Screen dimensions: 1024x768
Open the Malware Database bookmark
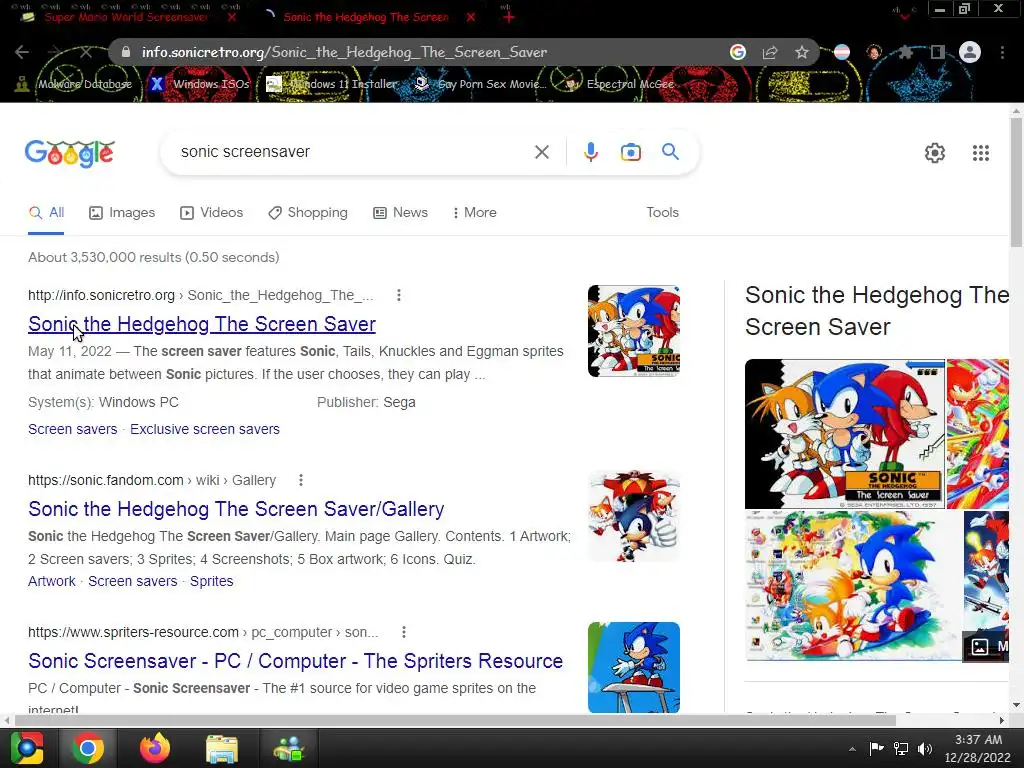(74, 84)
